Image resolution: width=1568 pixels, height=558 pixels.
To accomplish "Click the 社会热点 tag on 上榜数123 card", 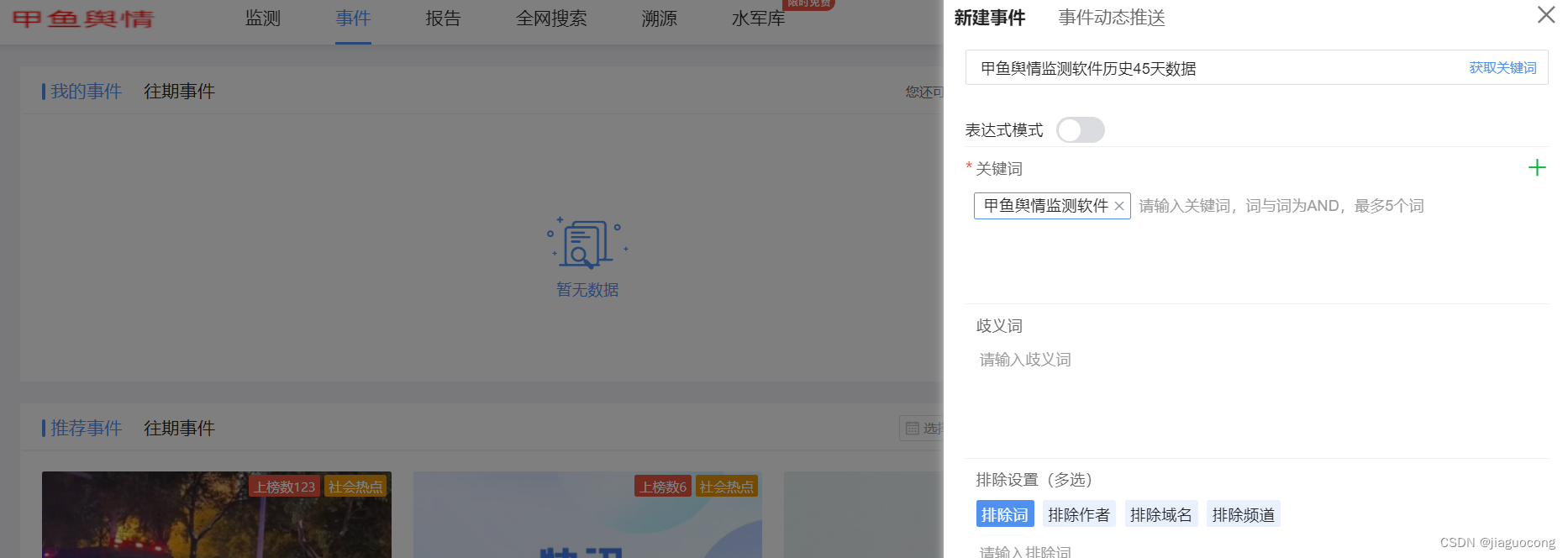I will point(355,487).
